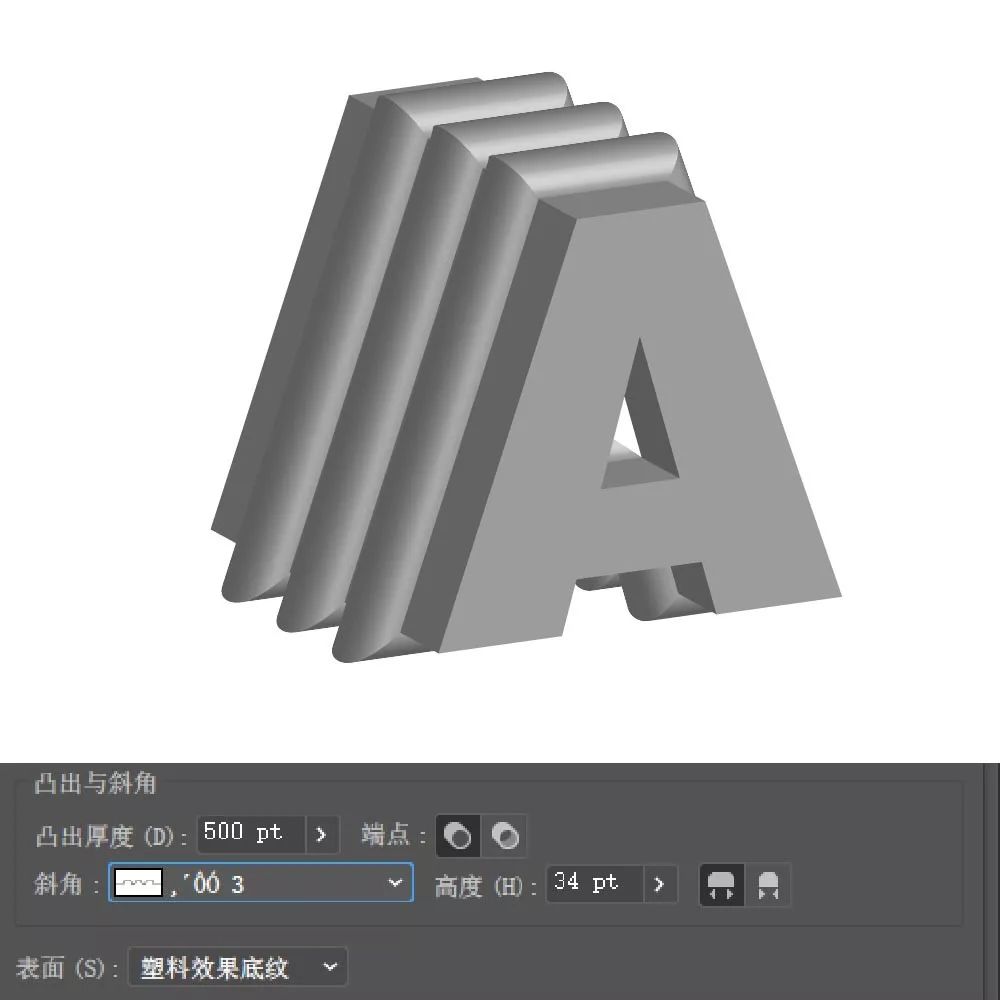Open the 表面 surface dropdown
This screenshot has height=1000, width=1000.
[237, 968]
